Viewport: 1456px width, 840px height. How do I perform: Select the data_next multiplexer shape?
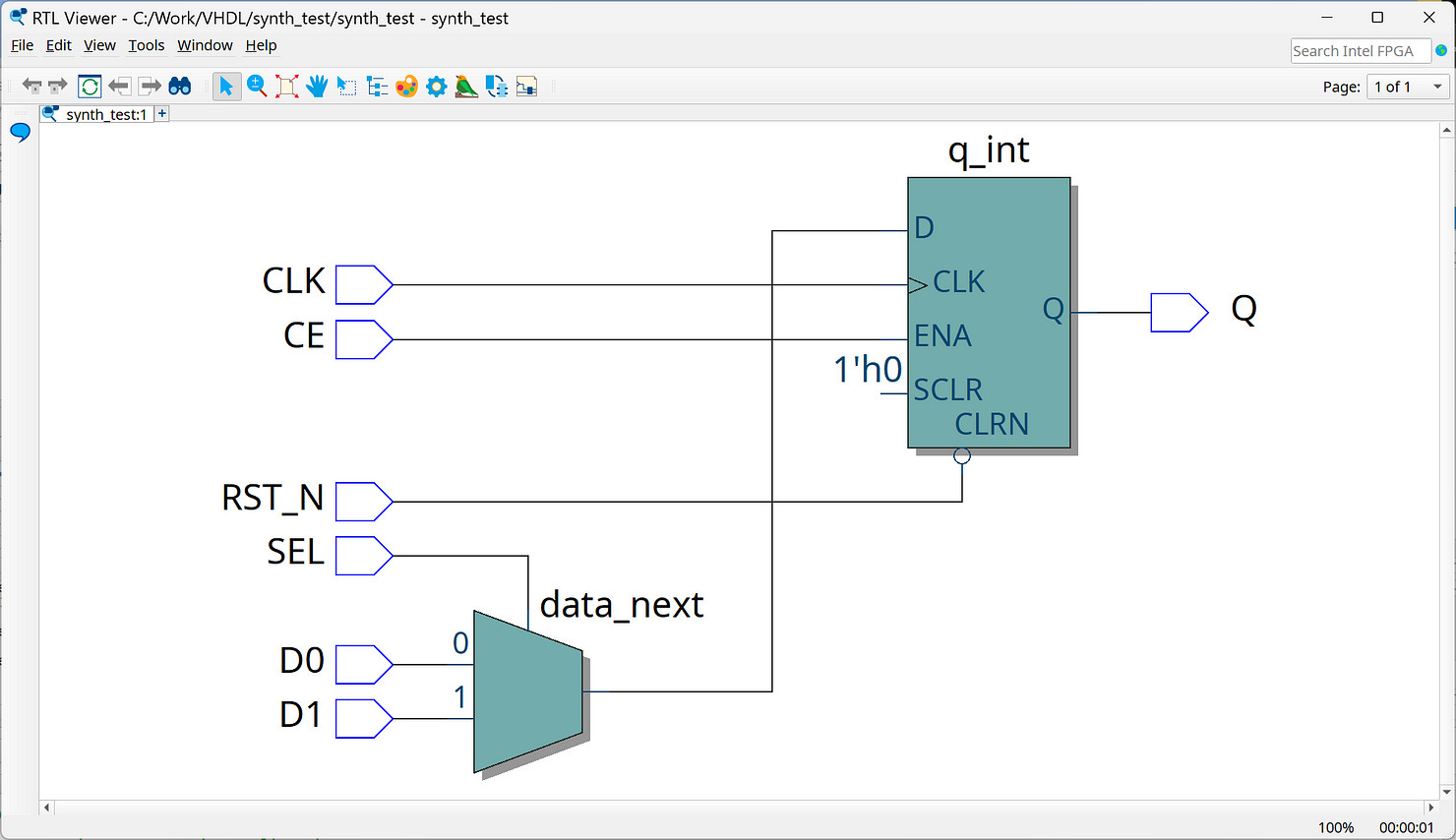click(x=527, y=691)
